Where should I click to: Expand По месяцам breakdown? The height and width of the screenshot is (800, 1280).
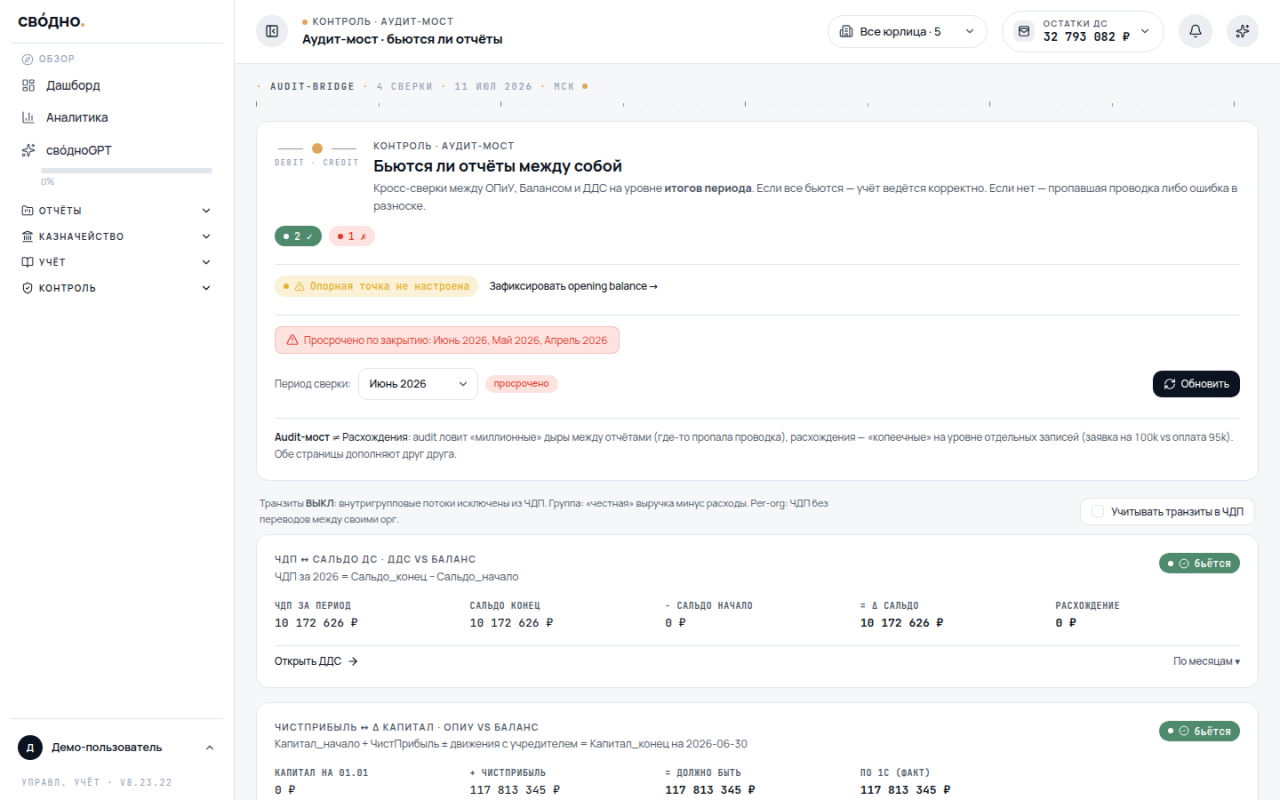pyautogui.click(x=1206, y=662)
